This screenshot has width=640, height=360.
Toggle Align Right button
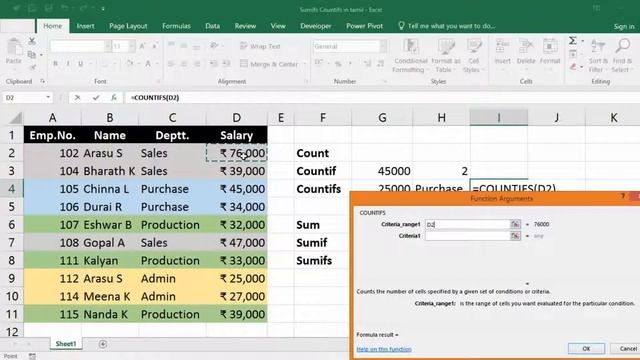[197, 64]
